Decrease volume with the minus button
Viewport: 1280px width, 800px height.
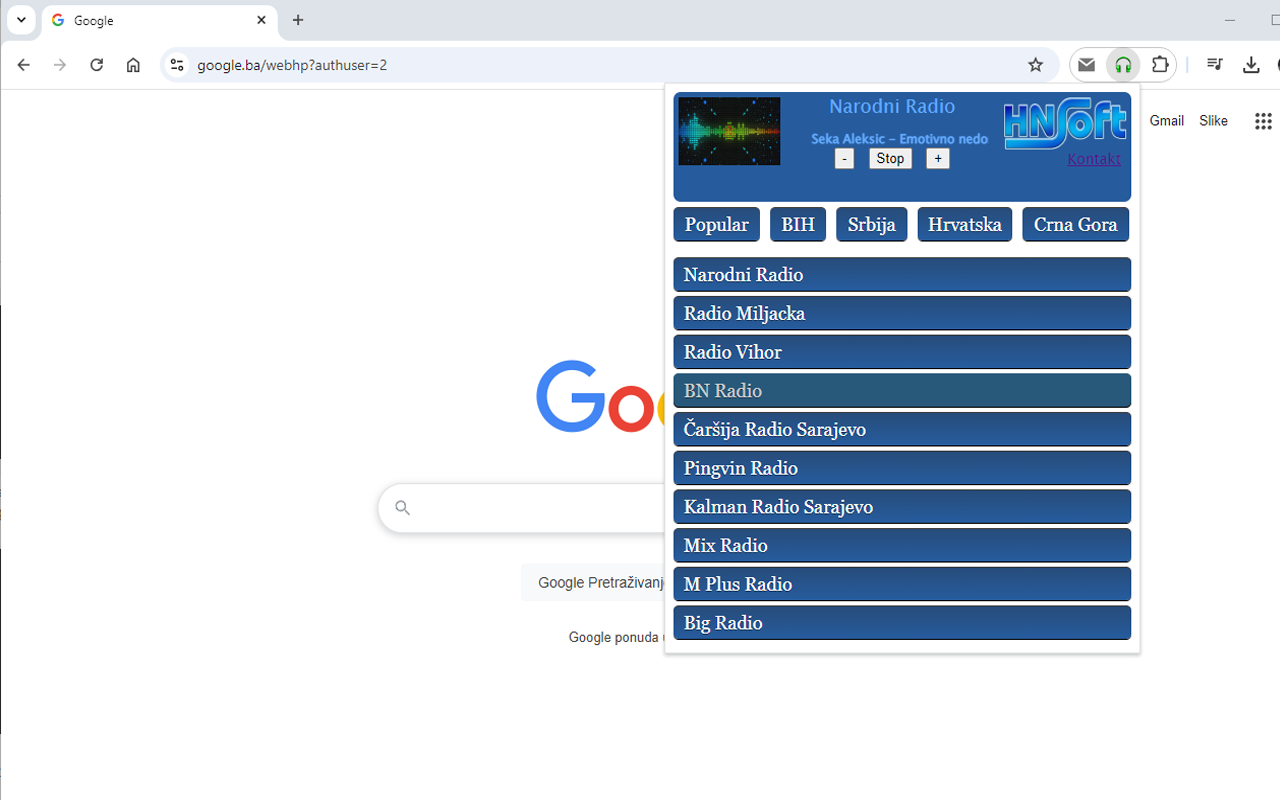click(x=844, y=159)
